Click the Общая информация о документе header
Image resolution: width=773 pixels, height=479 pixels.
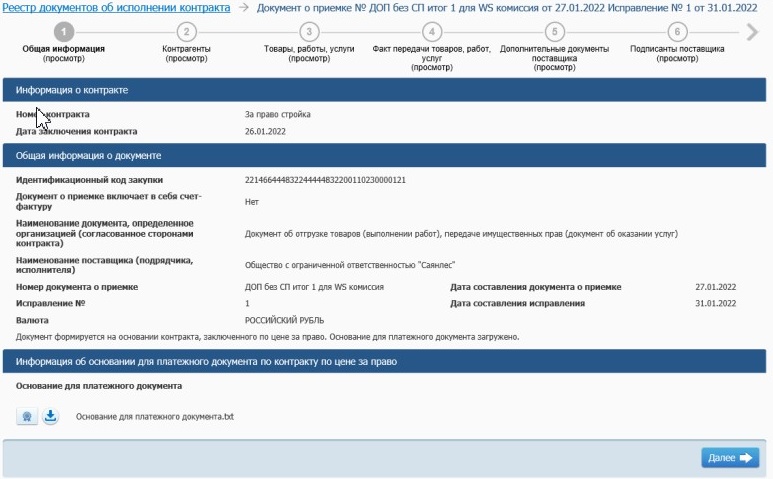(385, 156)
